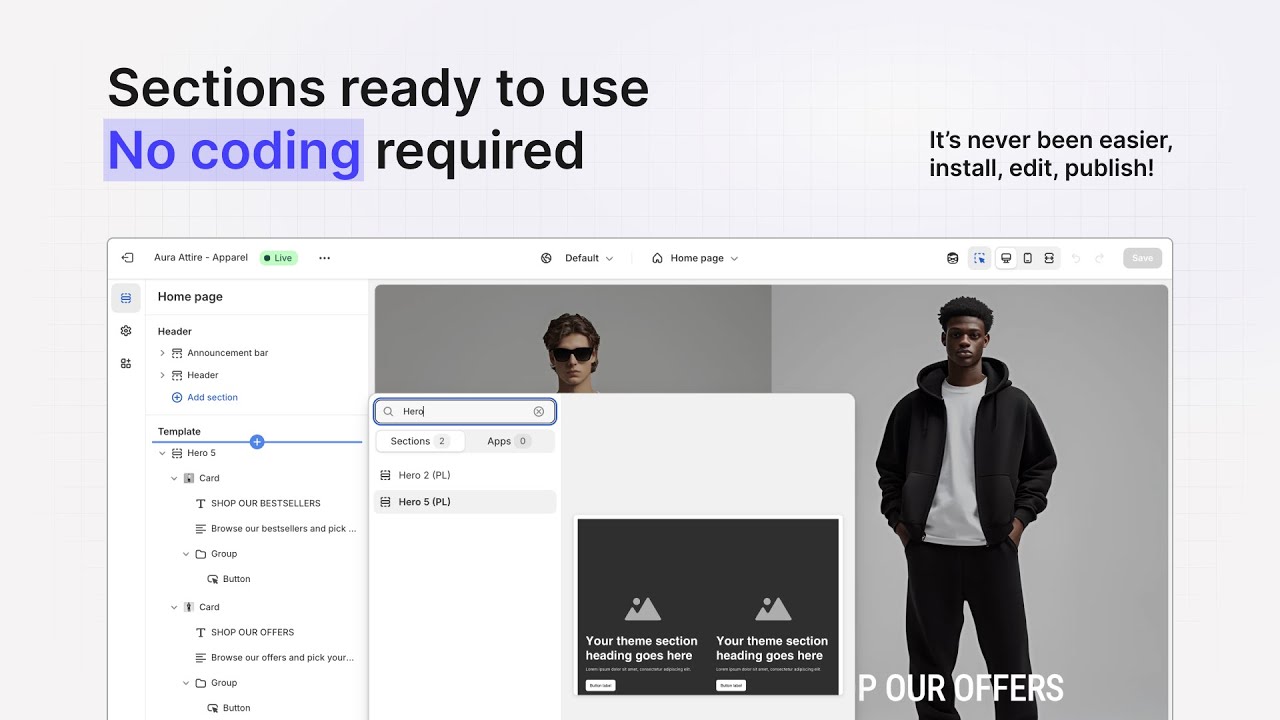Collapse the Hero 5 section
The height and width of the screenshot is (720, 1280).
(x=162, y=453)
